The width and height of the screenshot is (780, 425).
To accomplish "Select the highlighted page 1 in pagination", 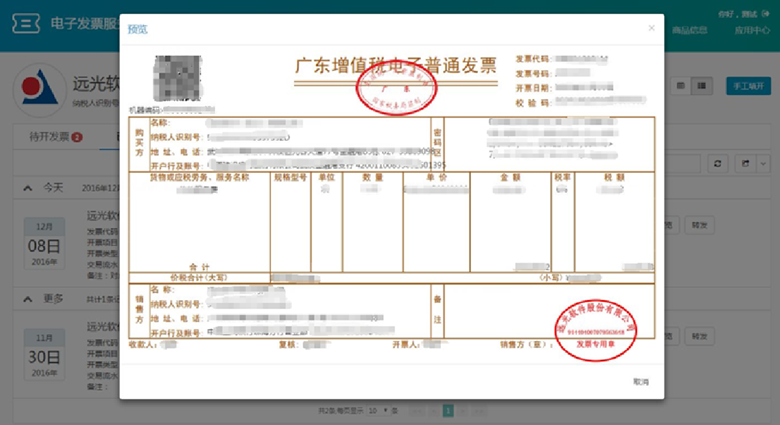I will point(448,411).
